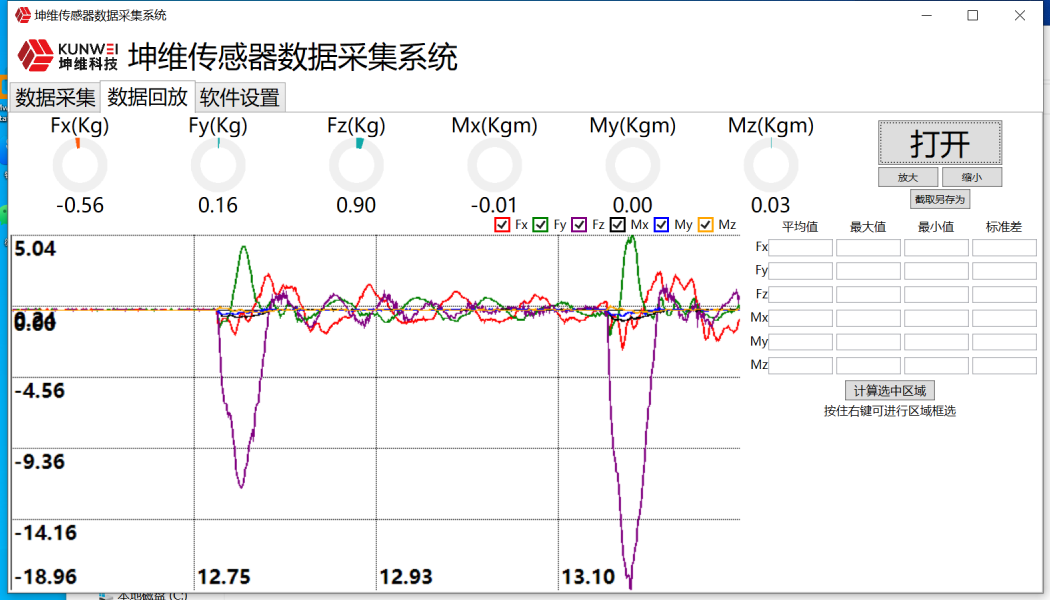Click the 计算选中区域 button
The image size is (1050, 600).
[x=889, y=390]
